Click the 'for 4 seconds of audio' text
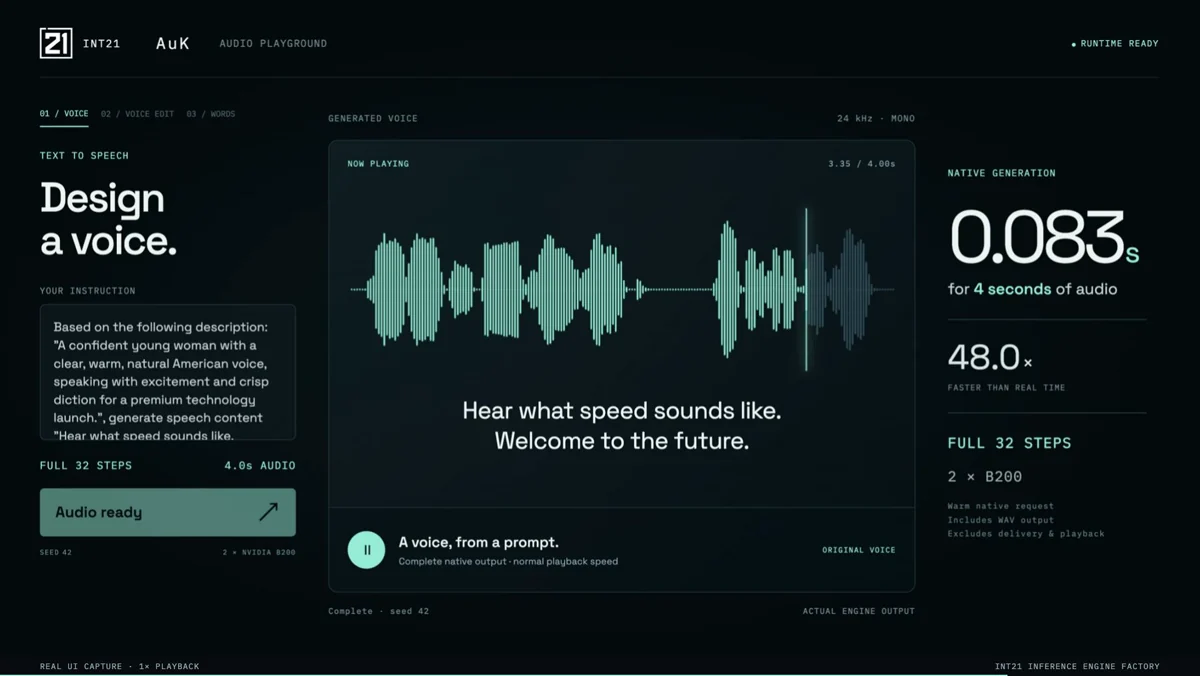This screenshot has width=1200, height=676. pyautogui.click(x=1033, y=289)
